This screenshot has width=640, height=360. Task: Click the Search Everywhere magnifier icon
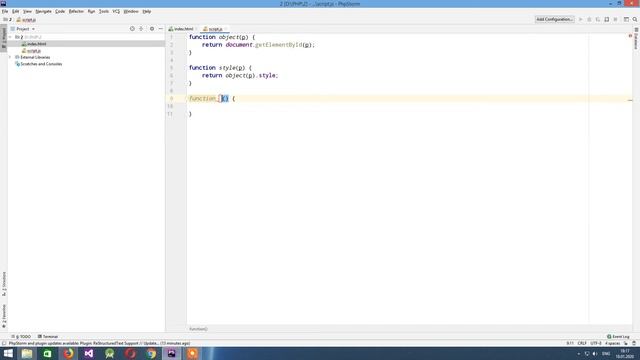(x=635, y=19)
